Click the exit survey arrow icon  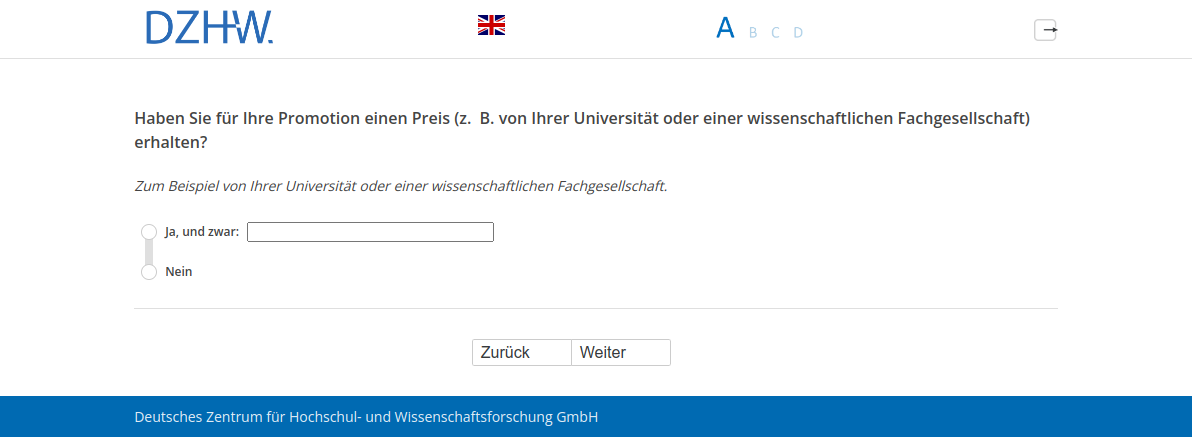tap(1045, 30)
